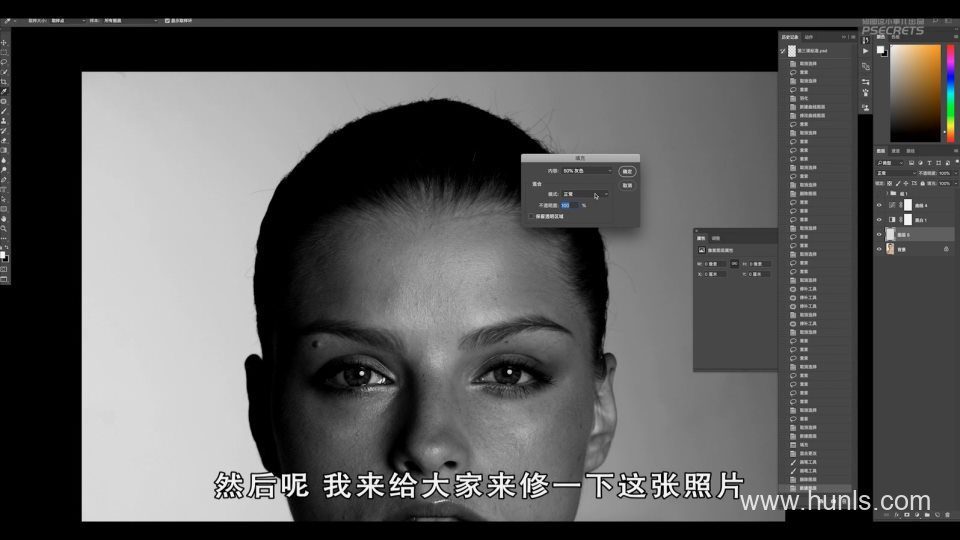Toggle history brush source for snapshot
The image size is (960, 540).
[x=783, y=51]
